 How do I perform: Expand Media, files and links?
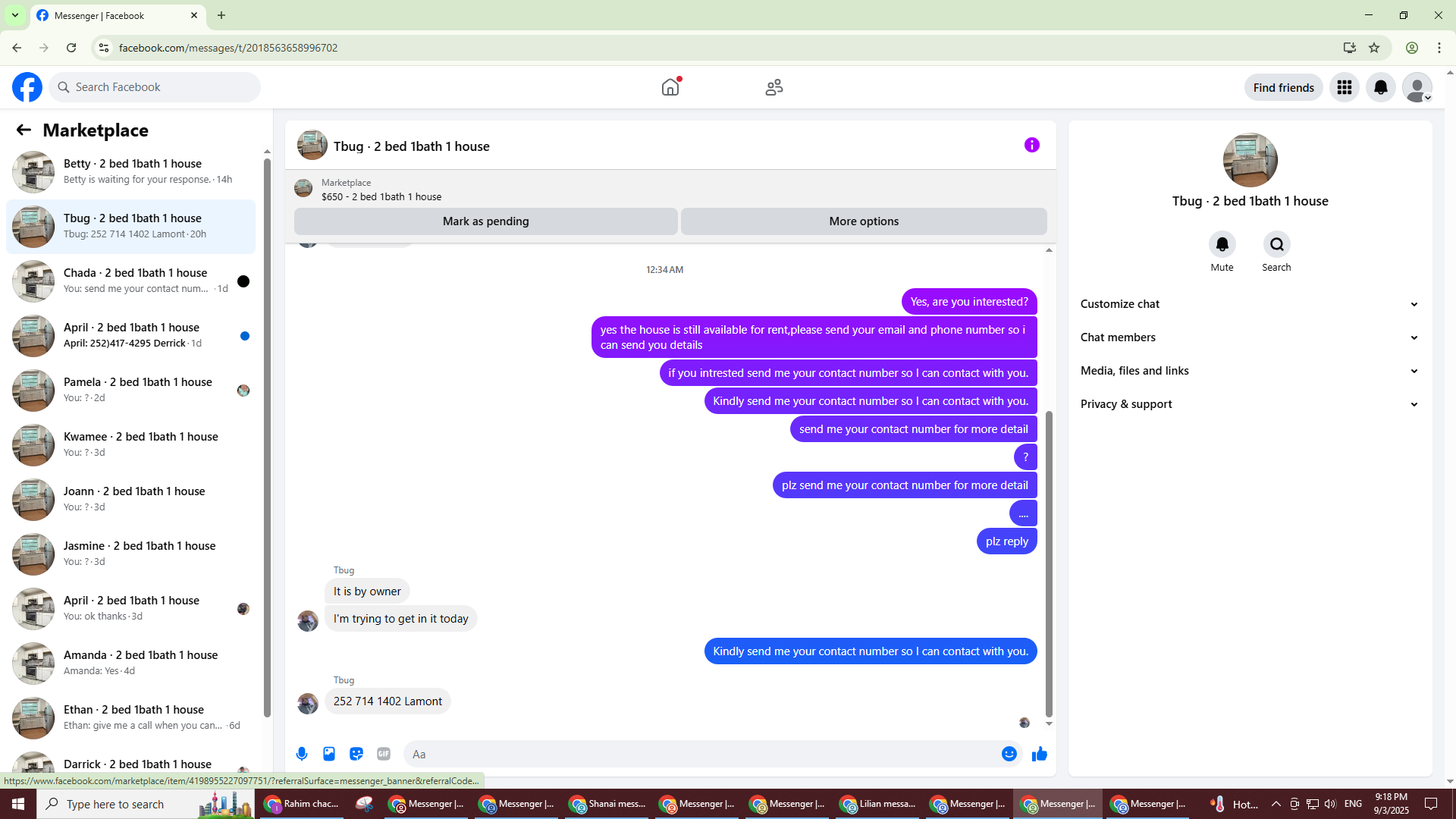(1250, 371)
